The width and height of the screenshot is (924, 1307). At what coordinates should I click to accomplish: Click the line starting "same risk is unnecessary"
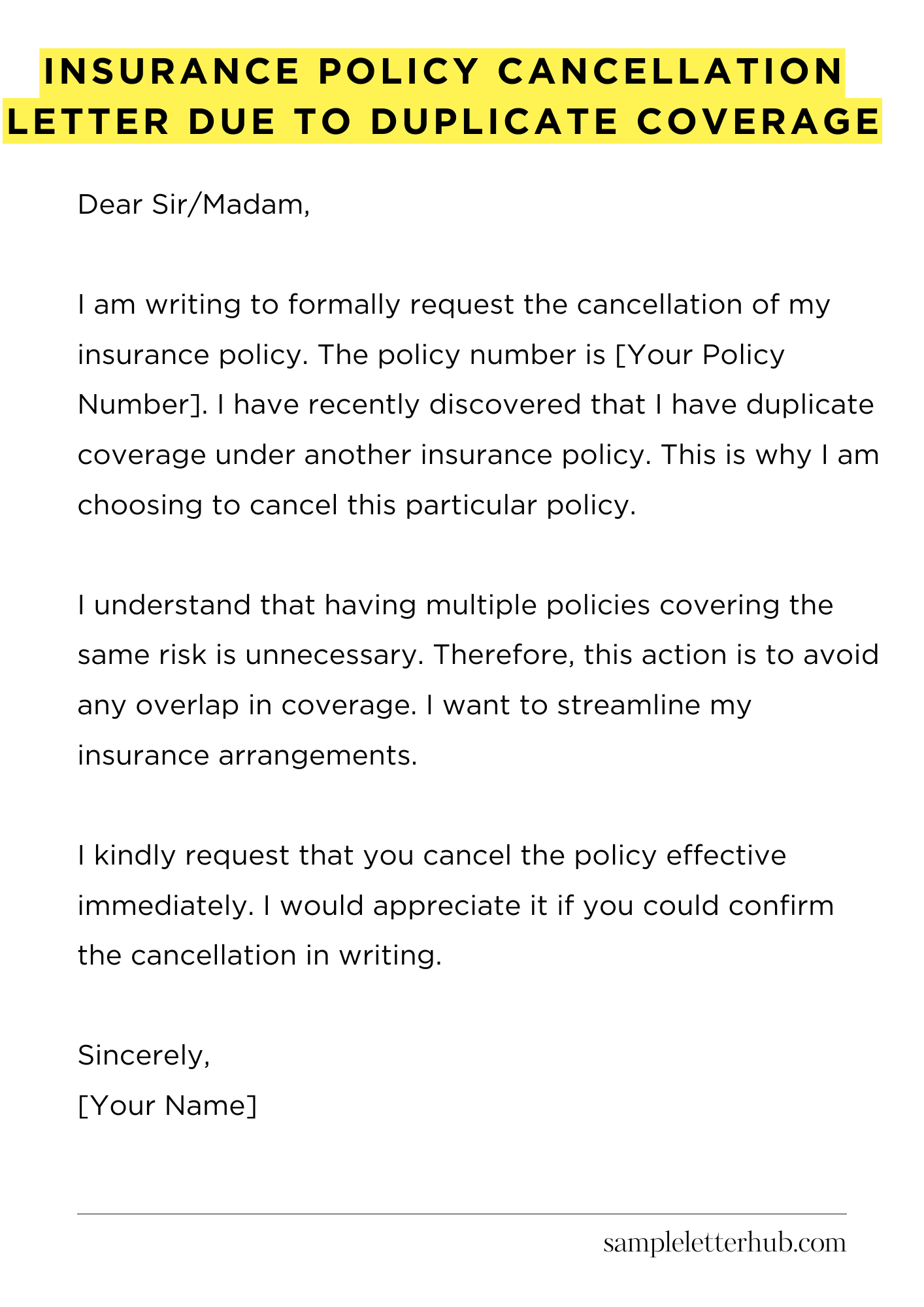tap(478, 655)
